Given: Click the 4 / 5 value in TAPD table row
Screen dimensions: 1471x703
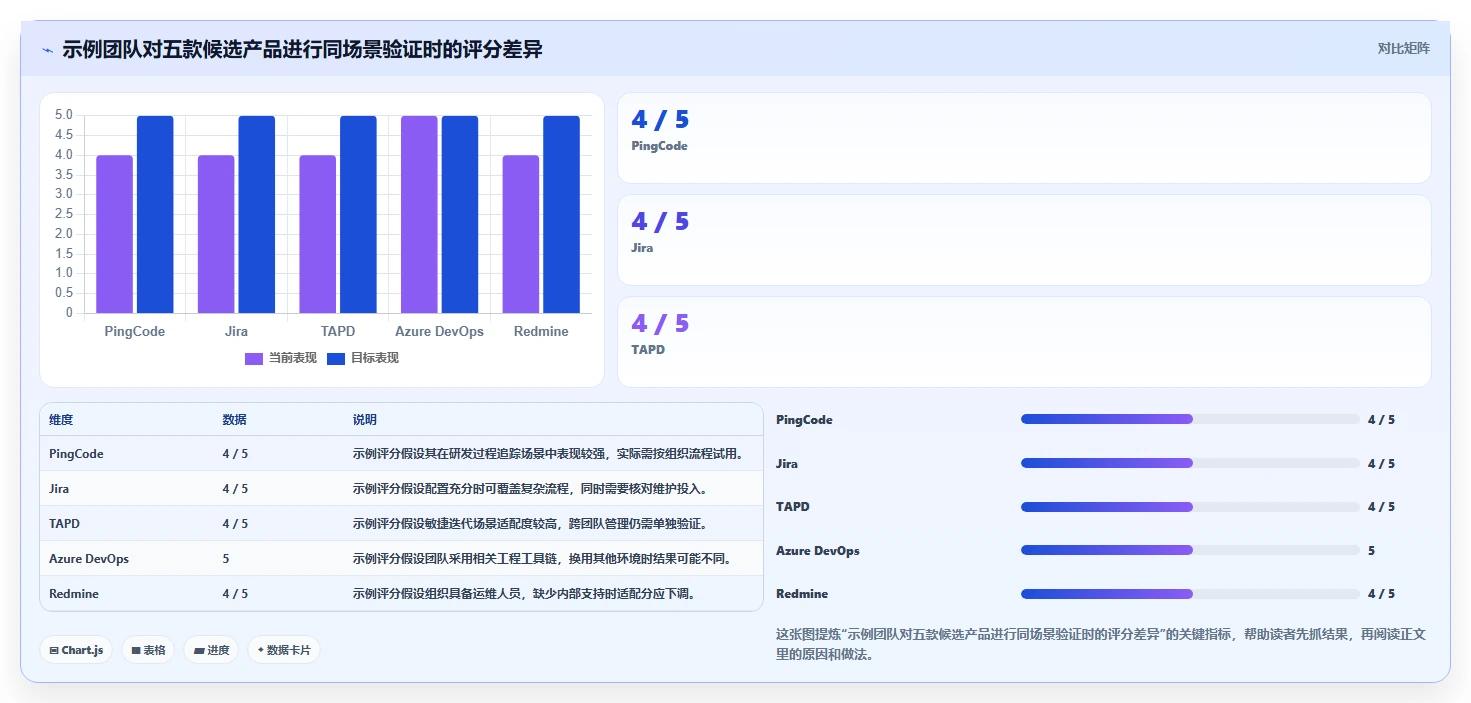Looking at the screenshot, I should (x=235, y=524).
